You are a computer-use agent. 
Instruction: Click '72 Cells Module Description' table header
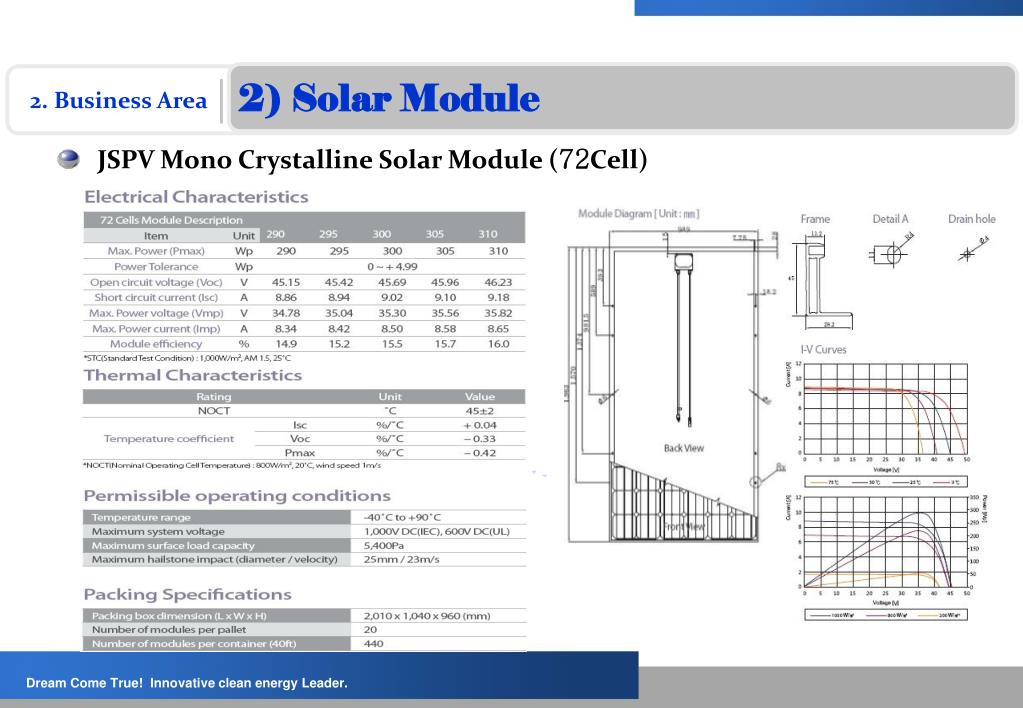click(171, 220)
